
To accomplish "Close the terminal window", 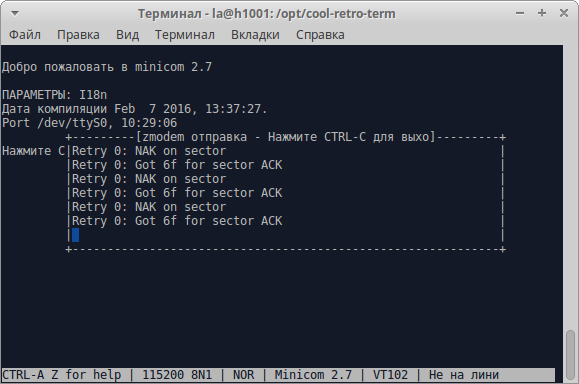I will click(x=564, y=13).
